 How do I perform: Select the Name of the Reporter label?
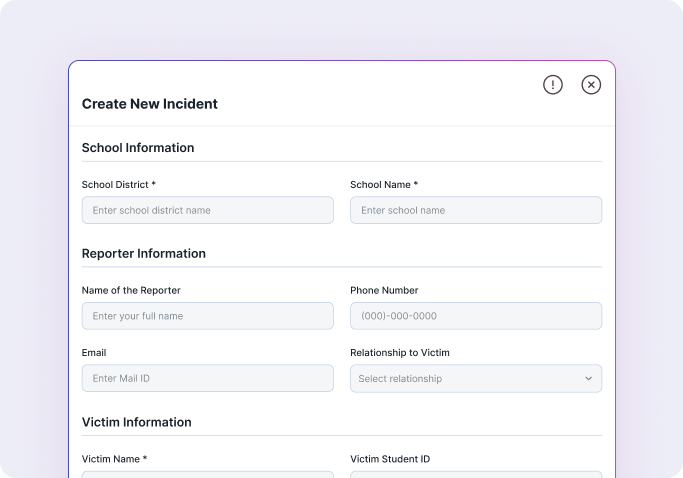point(131,291)
